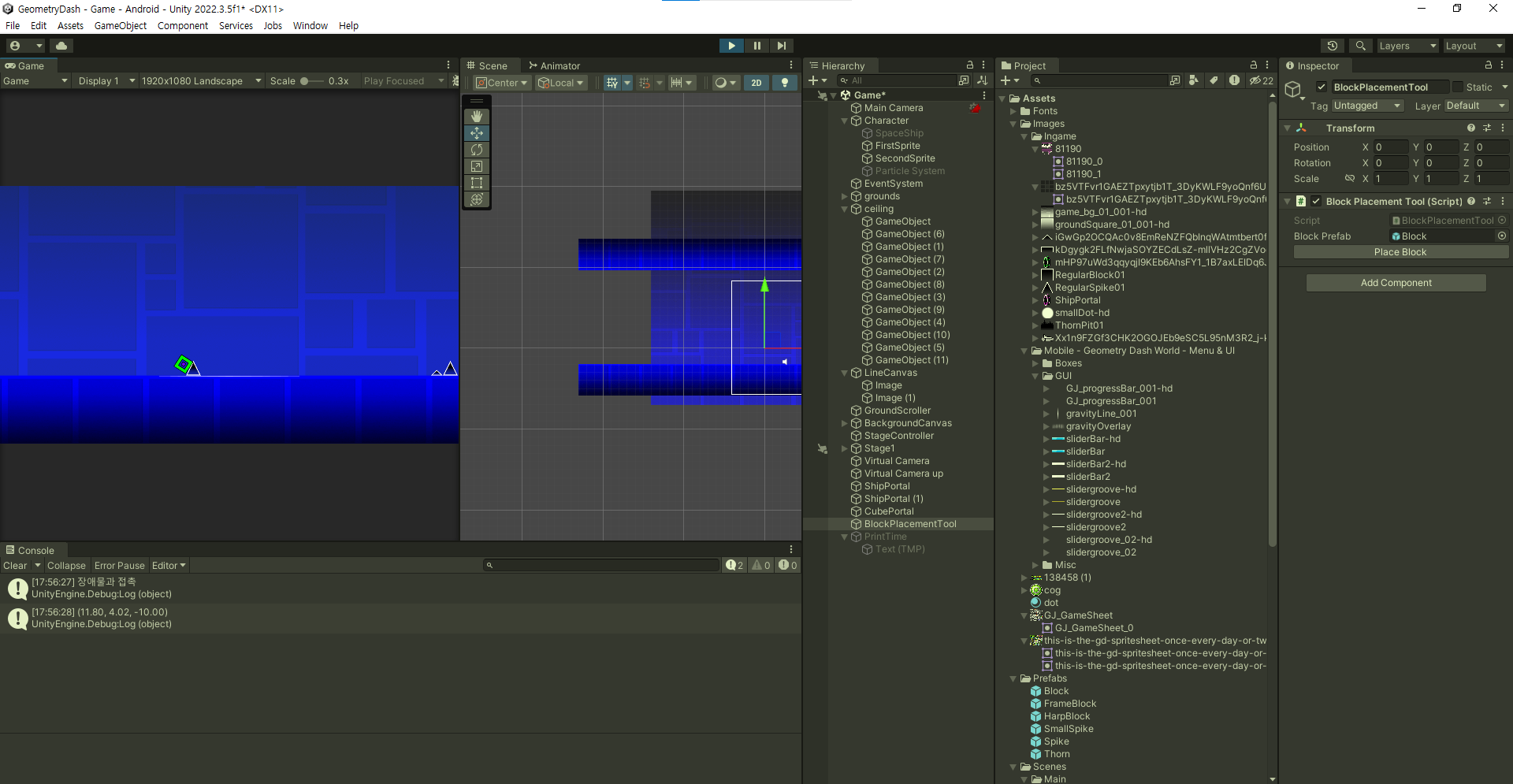Toggle Console info message count filter

pos(734,565)
